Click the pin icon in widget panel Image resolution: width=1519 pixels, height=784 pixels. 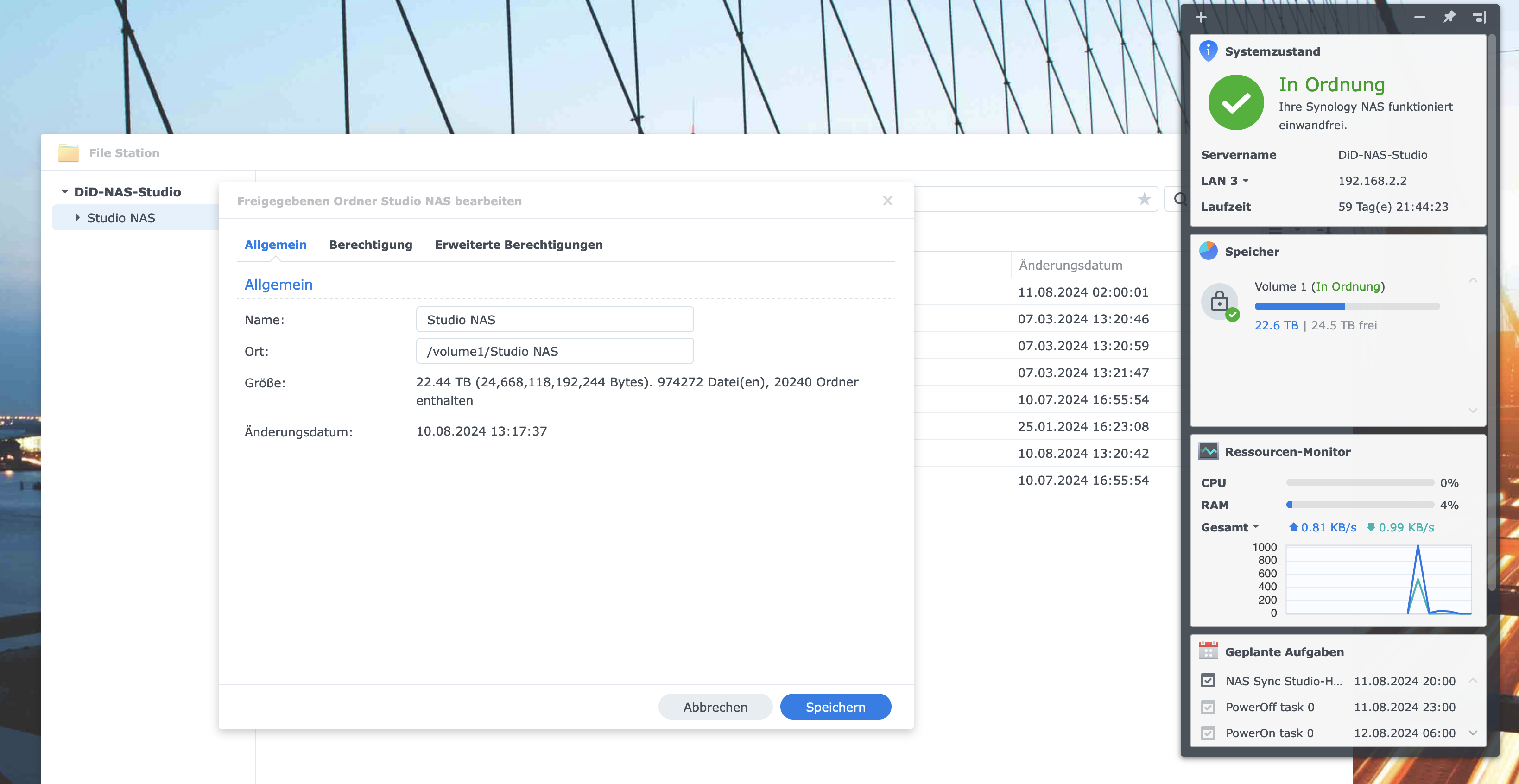point(1449,17)
